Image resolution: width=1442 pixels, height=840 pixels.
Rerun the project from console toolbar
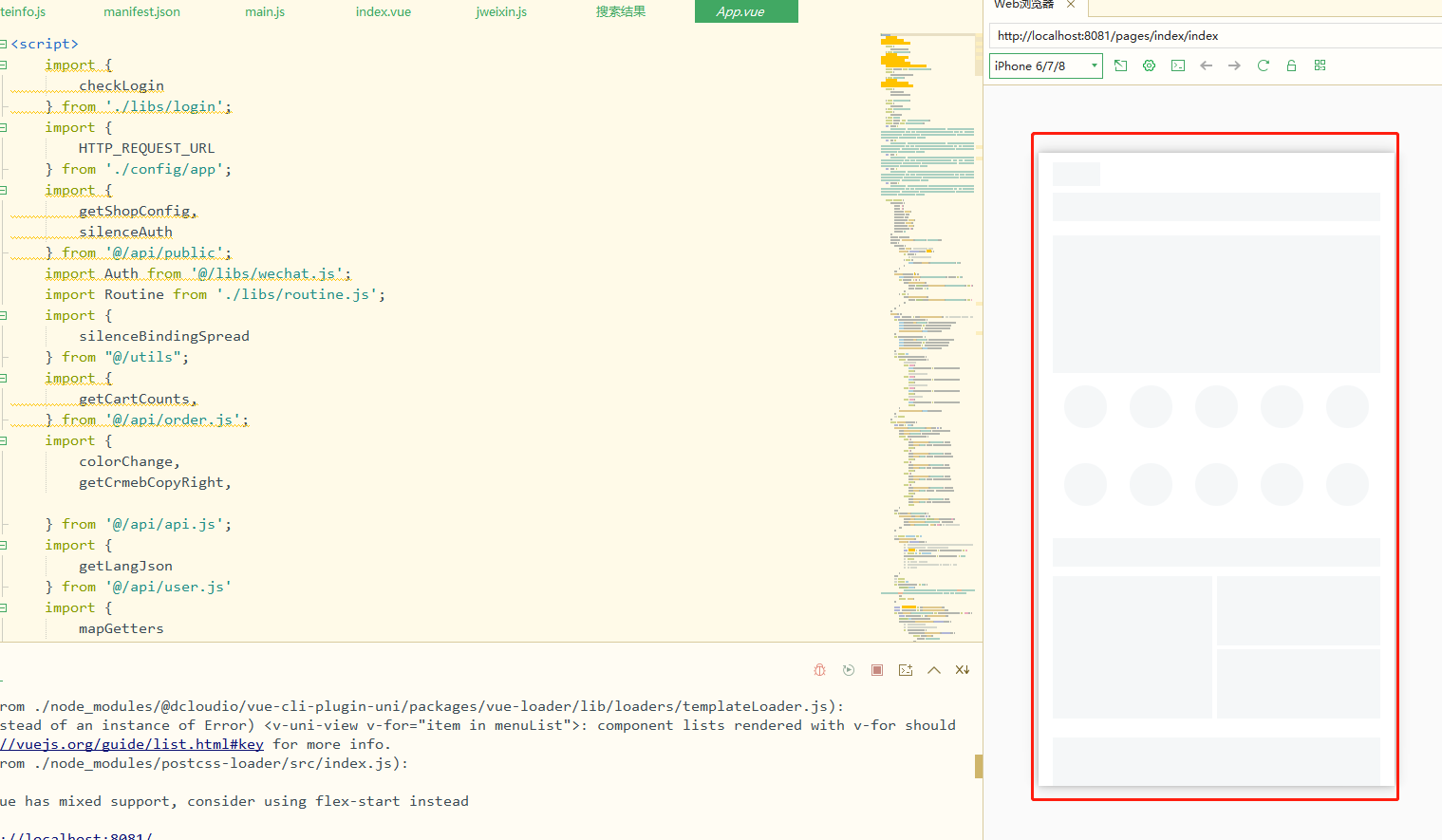point(849,670)
